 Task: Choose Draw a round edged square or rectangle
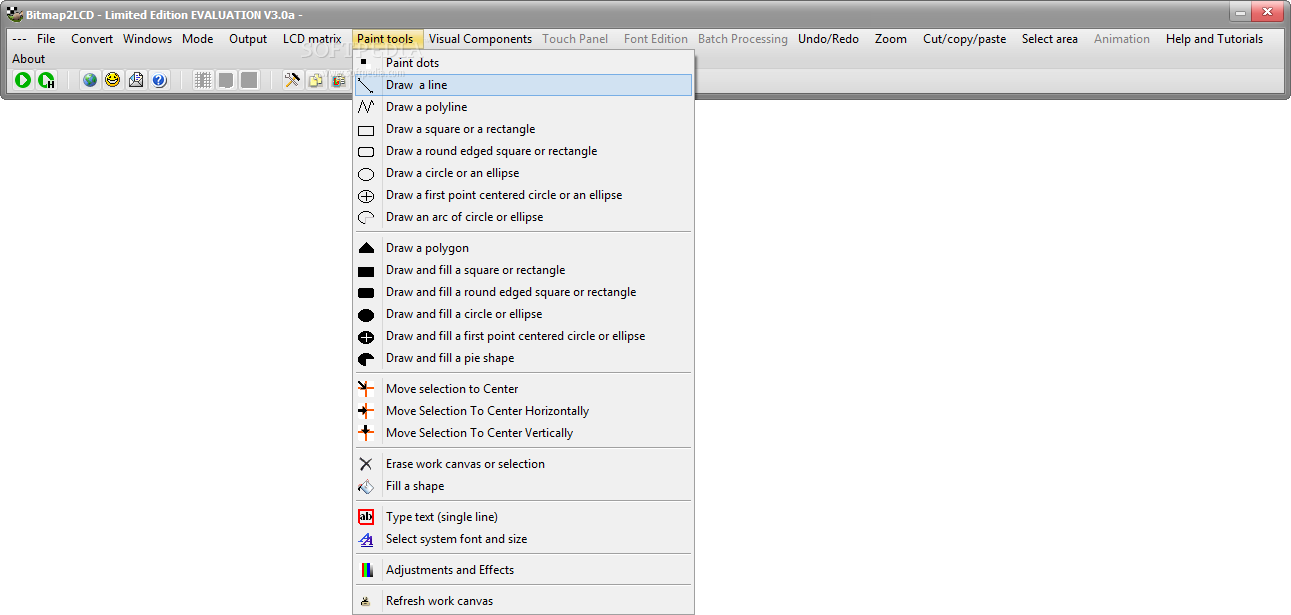tap(523, 151)
